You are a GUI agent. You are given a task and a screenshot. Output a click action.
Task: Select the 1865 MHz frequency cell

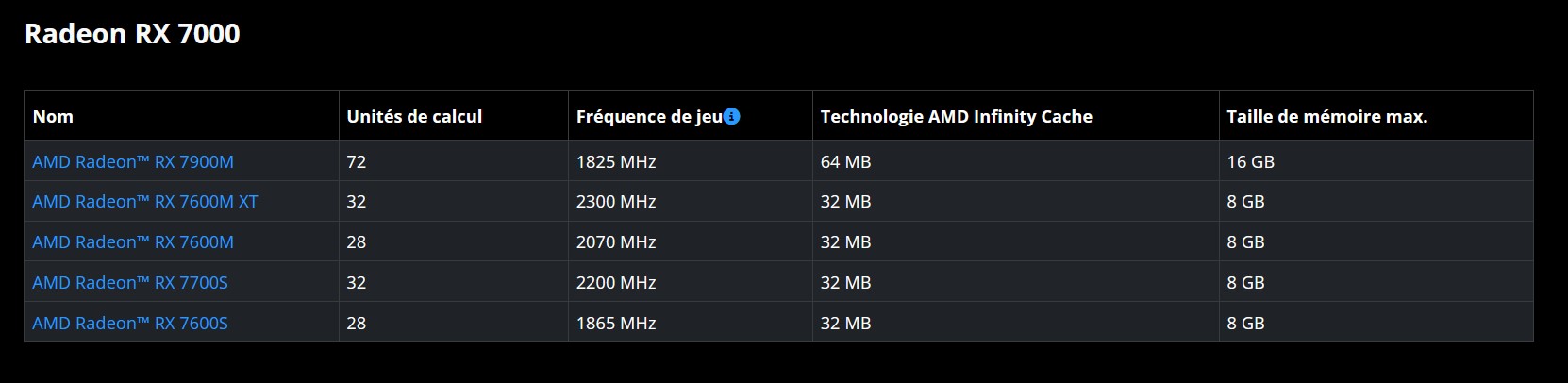[690, 323]
